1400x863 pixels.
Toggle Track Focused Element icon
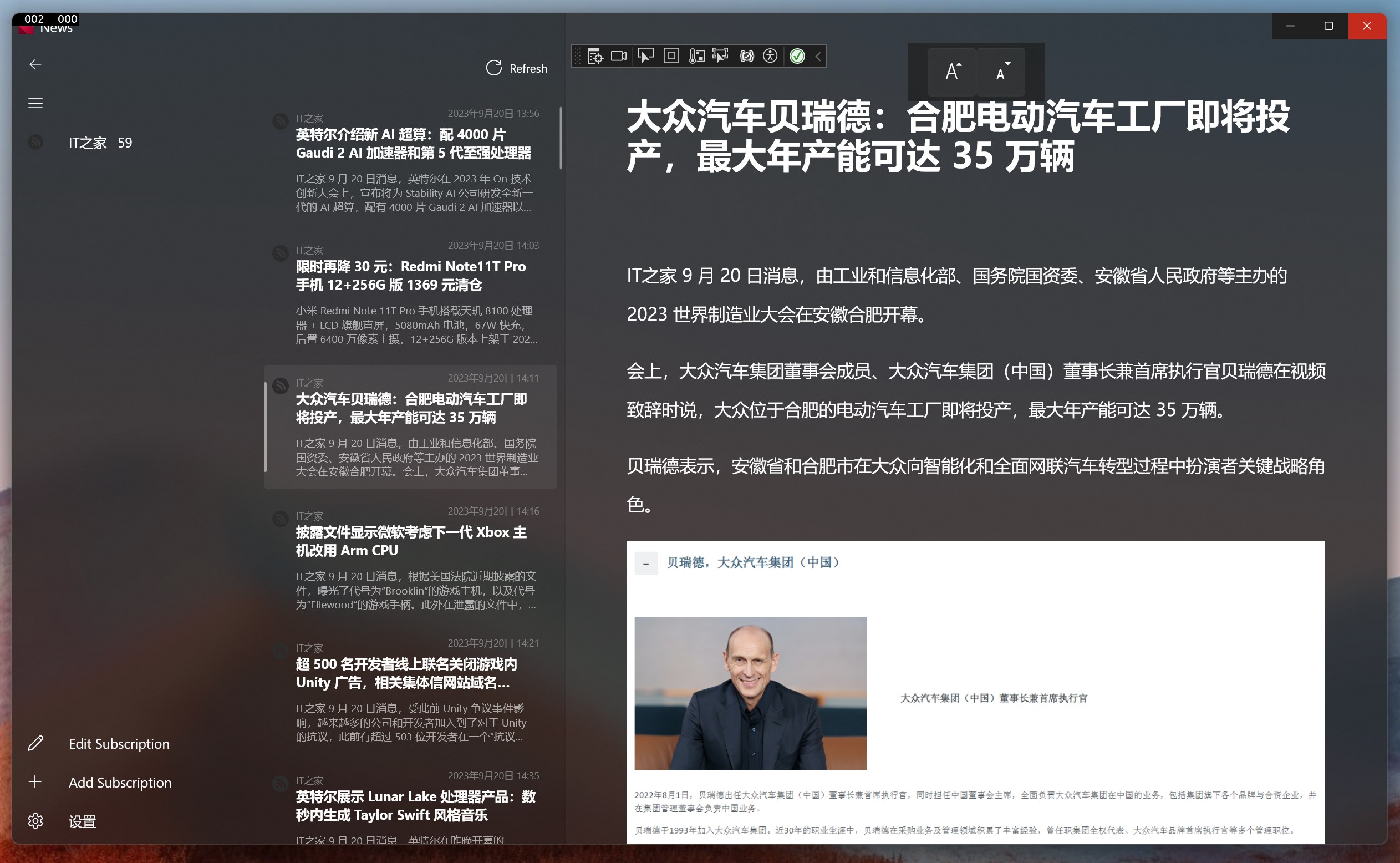[721, 56]
